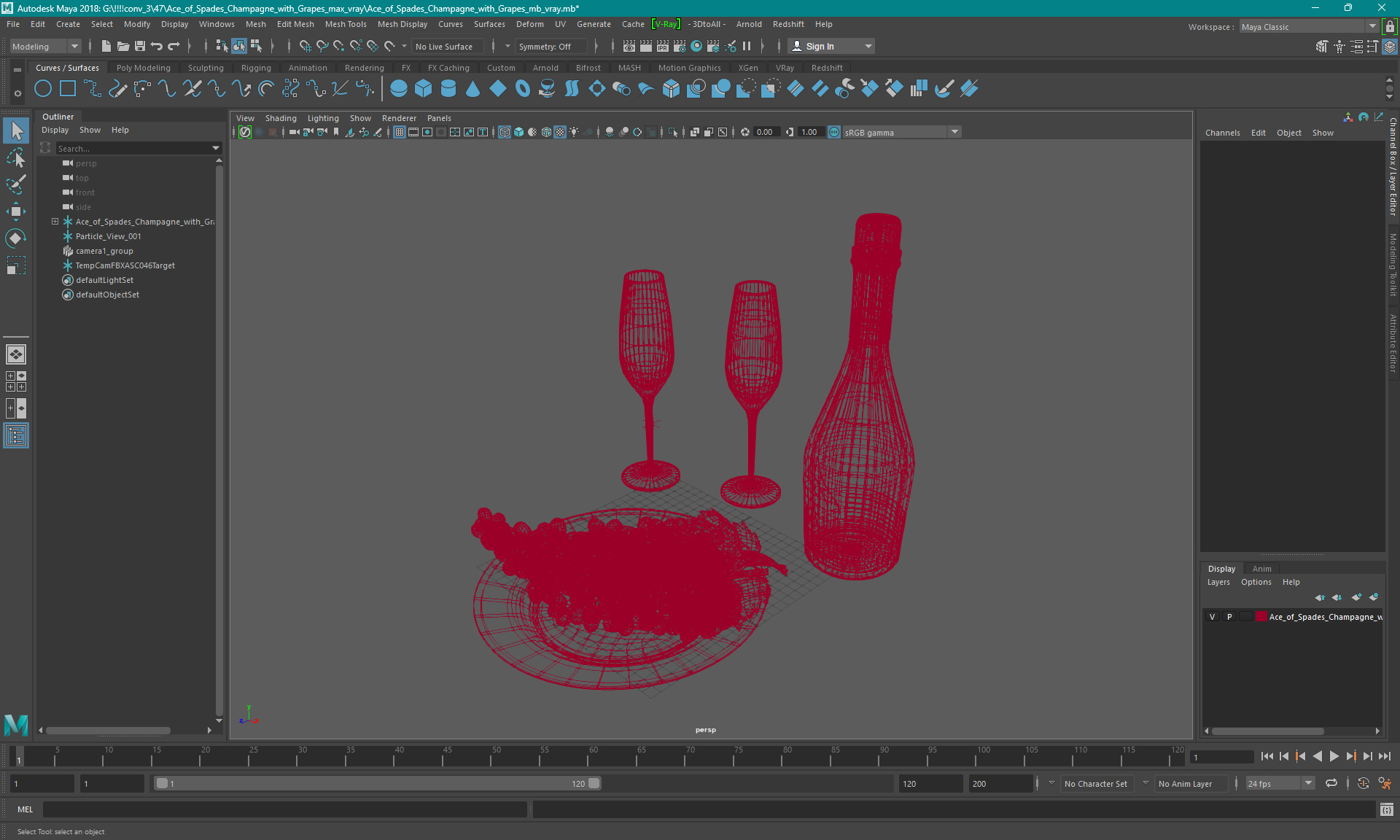
Task: Expand the camera1_group outliner item
Action: [54, 250]
